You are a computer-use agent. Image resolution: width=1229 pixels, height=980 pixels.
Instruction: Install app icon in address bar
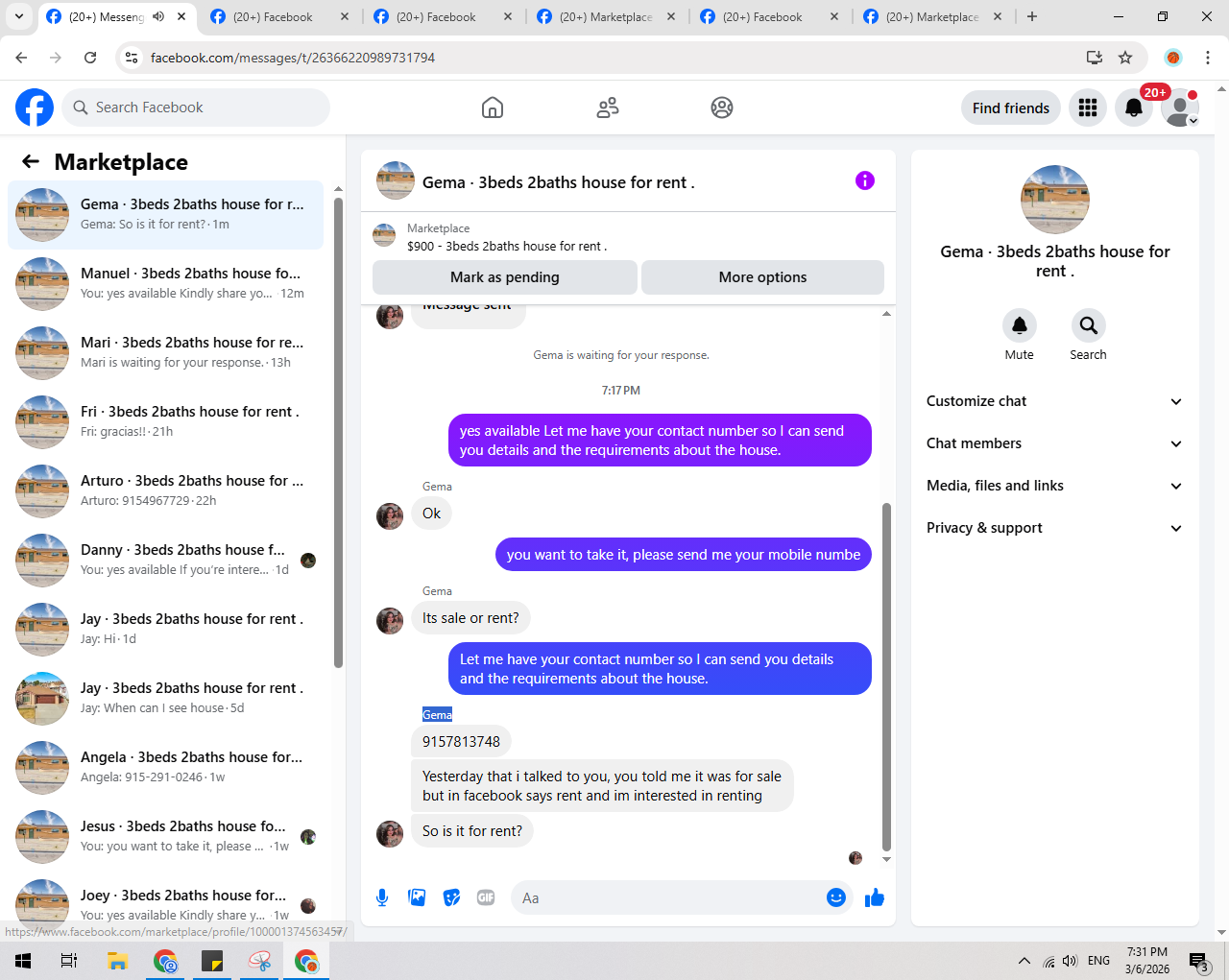click(1095, 58)
